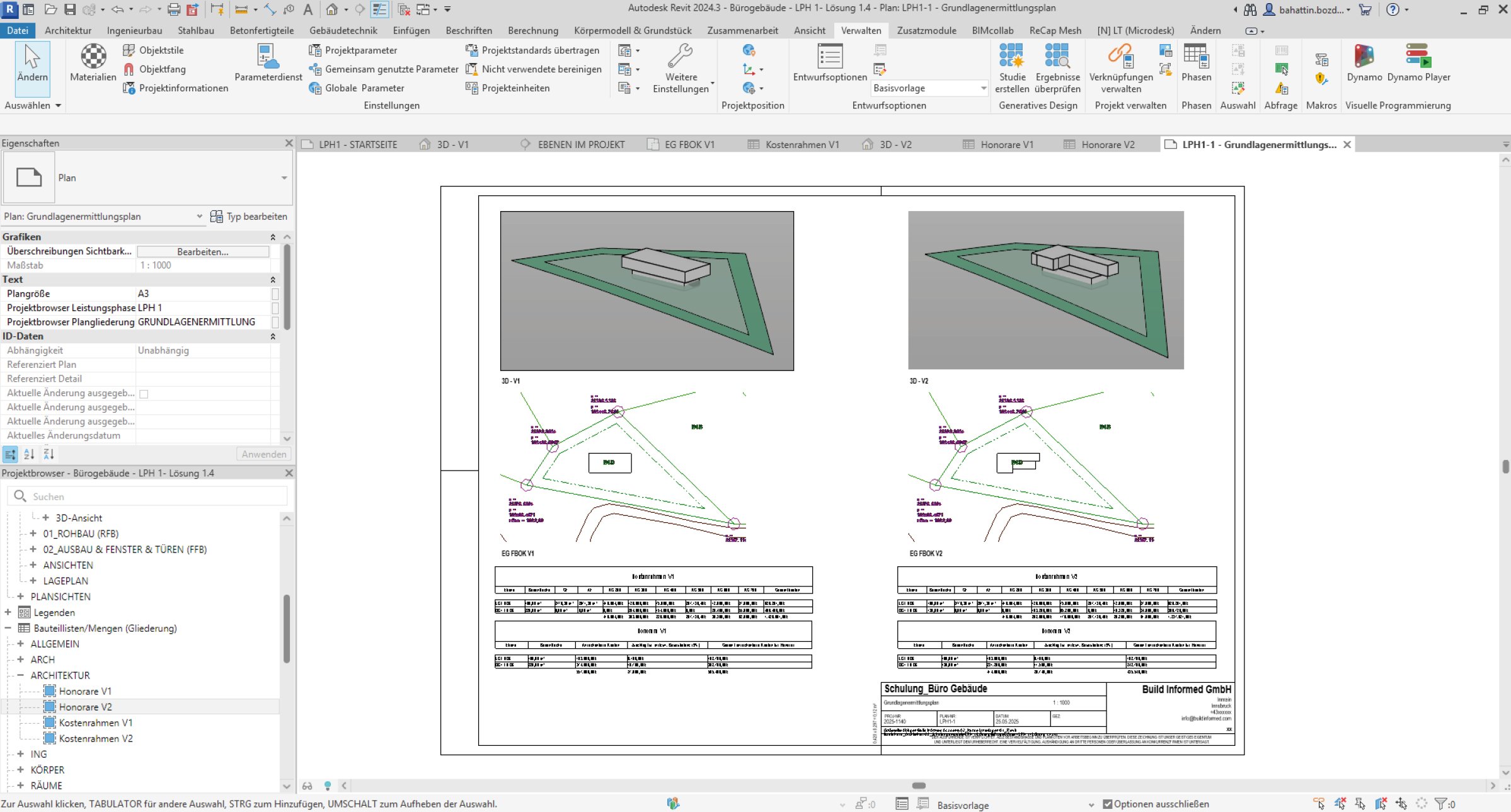Click Ergebnisse überprüfen icon
Image resolution: width=1511 pixels, height=812 pixels.
point(1057,68)
